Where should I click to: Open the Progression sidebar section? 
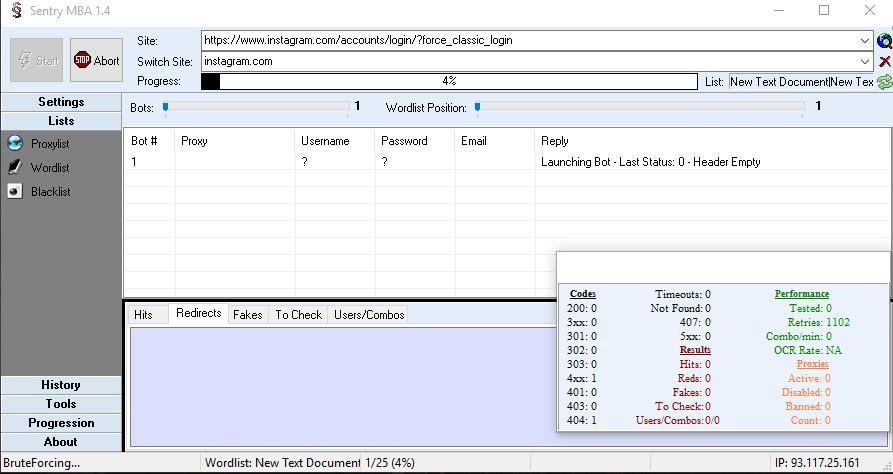tap(61, 423)
